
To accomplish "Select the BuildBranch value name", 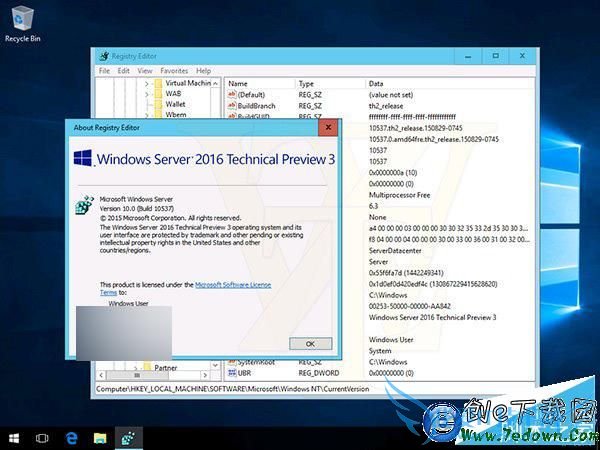I will [x=256, y=106].
